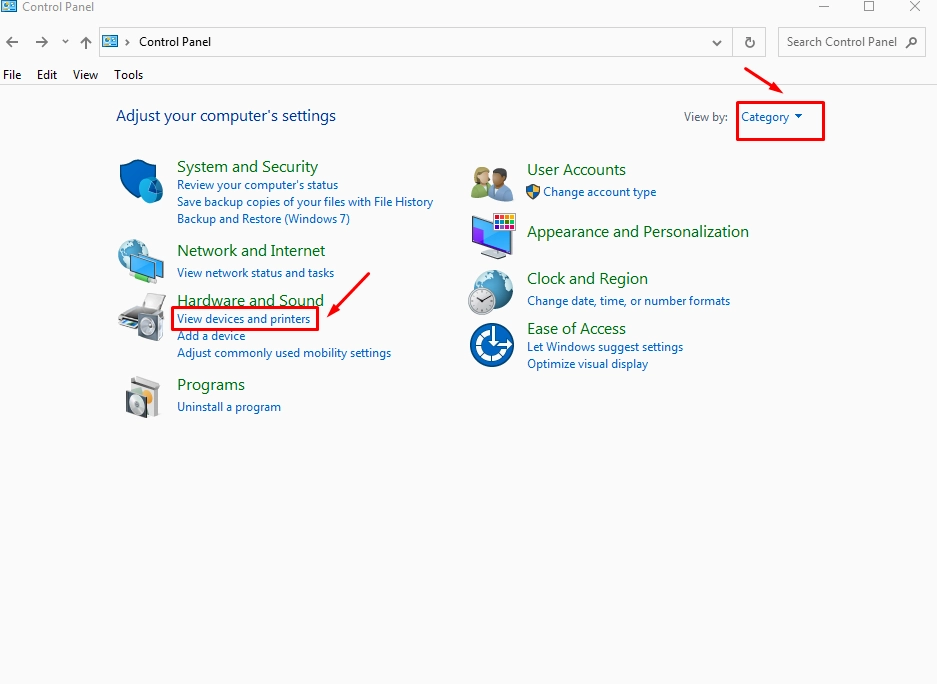
Task: Click the Hardware and Sound printer icon
Action: [141, 316]
